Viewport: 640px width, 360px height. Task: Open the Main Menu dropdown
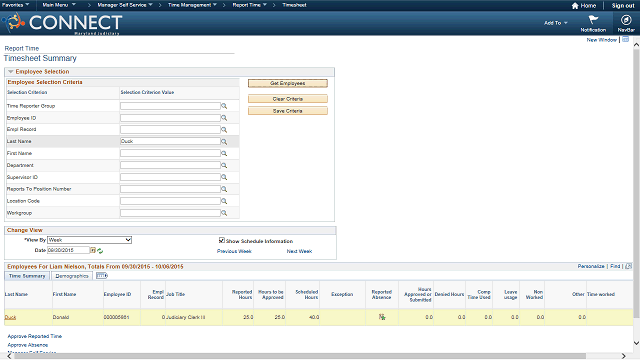click(59, 5)
